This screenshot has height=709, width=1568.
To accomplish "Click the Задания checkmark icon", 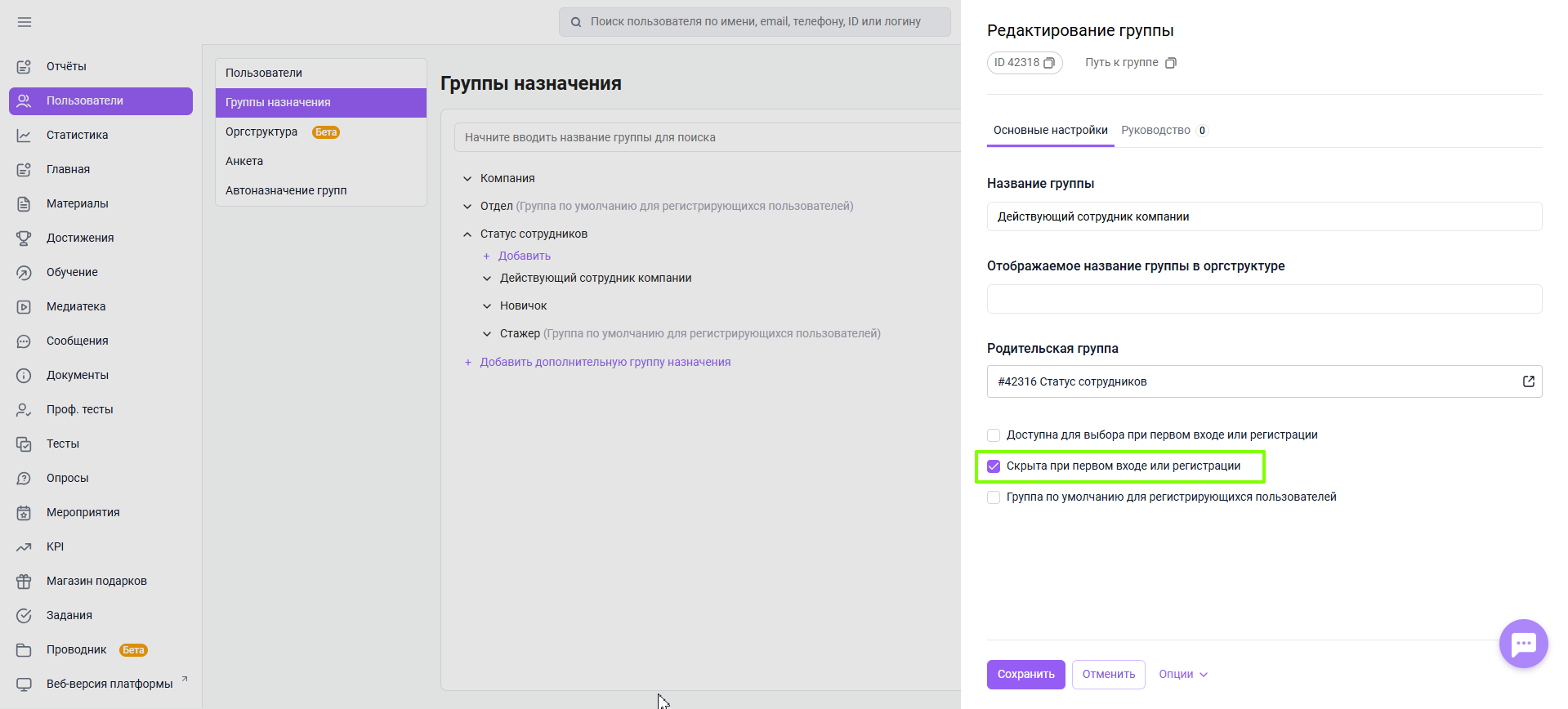I will (24, 615).
